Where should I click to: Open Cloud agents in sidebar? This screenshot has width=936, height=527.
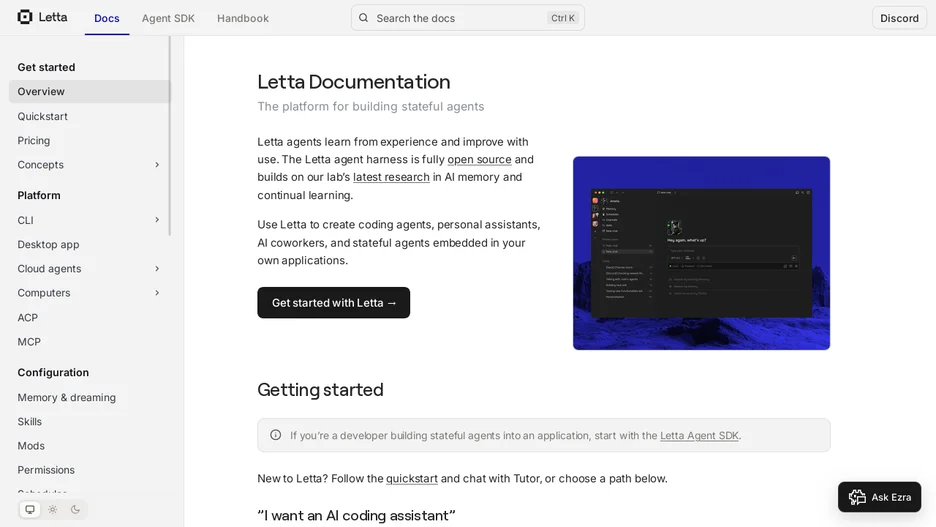coord(49,269)
